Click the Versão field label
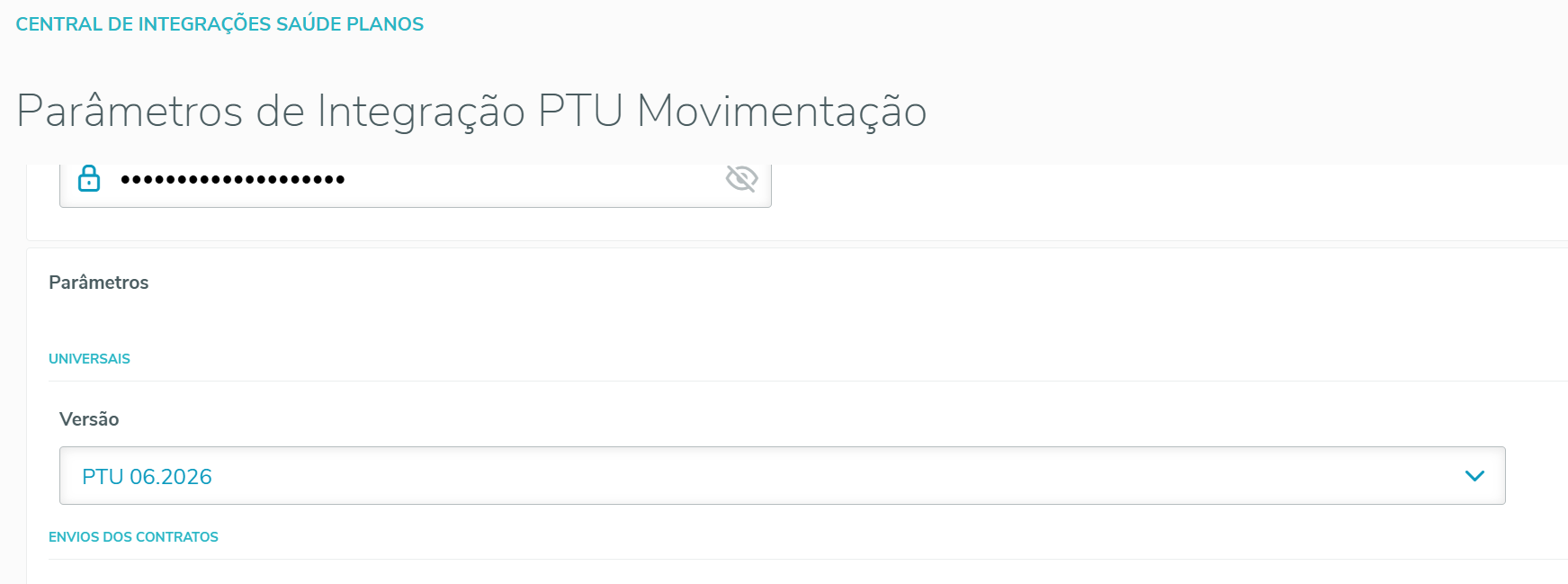 pos(89,419)
